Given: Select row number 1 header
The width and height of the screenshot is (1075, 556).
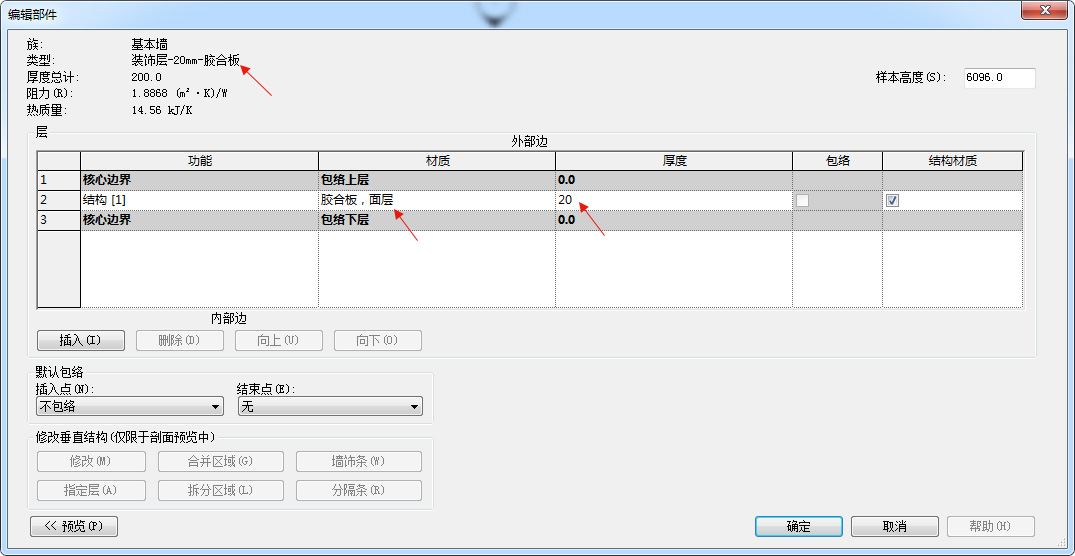Looking at the screenshot, I should pos(59,180).
